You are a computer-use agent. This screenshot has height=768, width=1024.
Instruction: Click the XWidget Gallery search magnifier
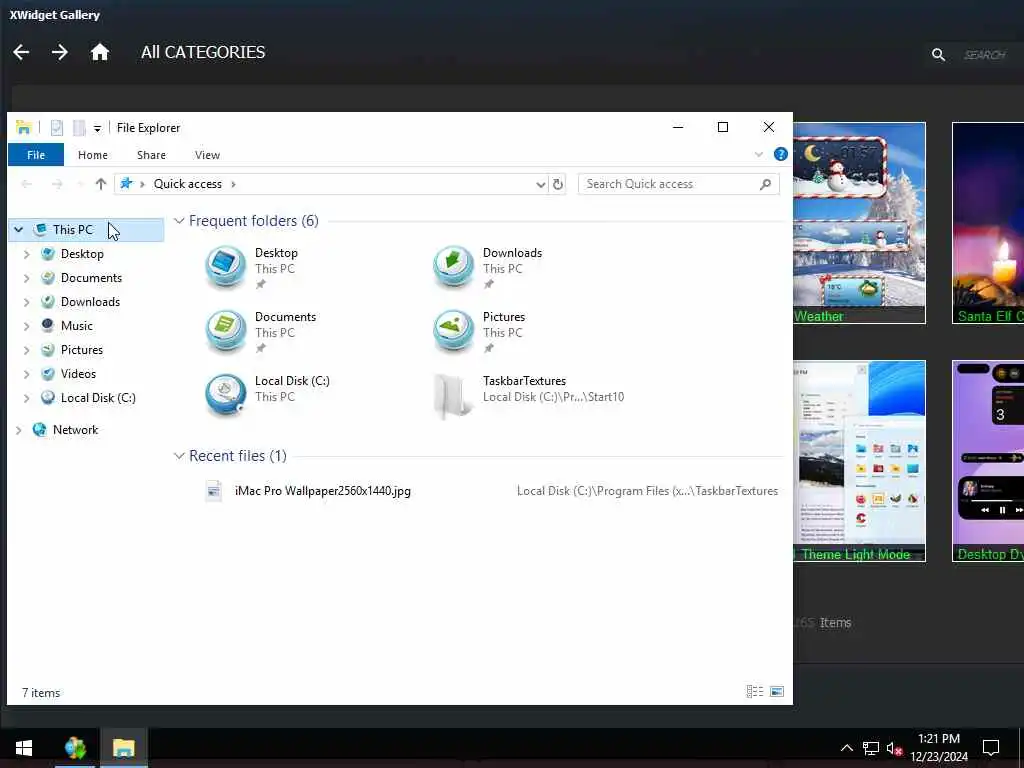[x=938, y=55]
